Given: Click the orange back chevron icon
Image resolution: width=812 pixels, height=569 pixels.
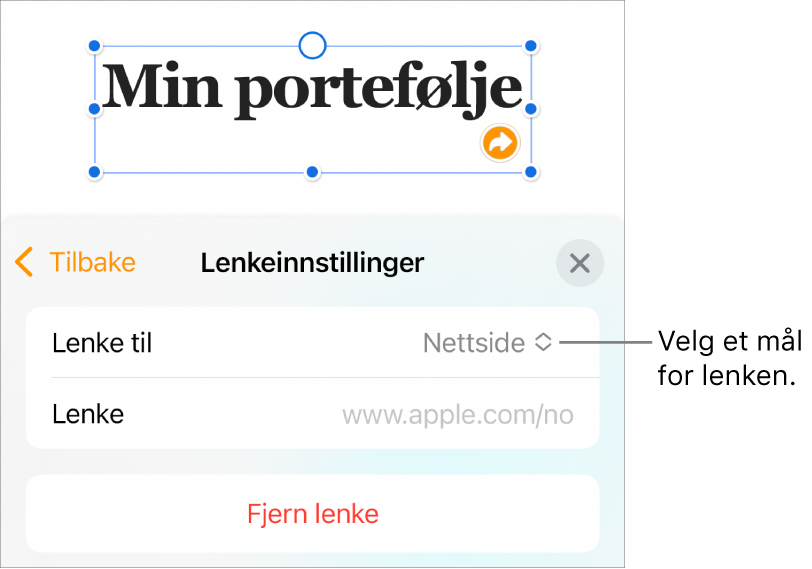Looking at the screenshot, I should [25, 263].
